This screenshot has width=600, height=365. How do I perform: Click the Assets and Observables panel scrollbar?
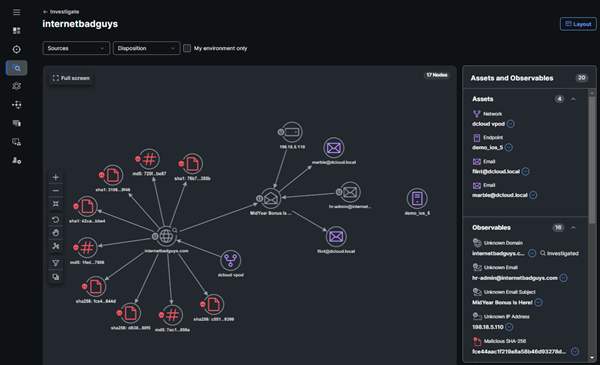pos(592,160)
